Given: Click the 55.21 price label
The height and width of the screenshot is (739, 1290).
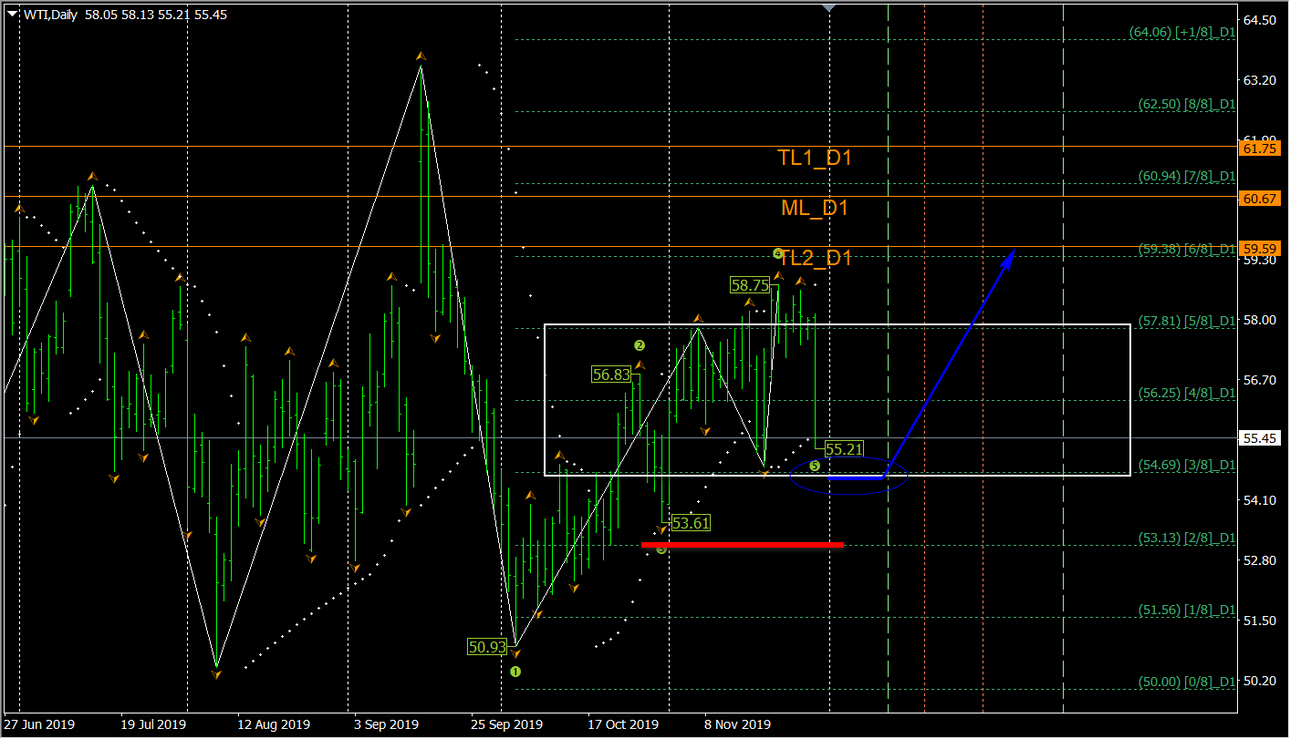Looking at the screenshot, I should coord(844,449).
